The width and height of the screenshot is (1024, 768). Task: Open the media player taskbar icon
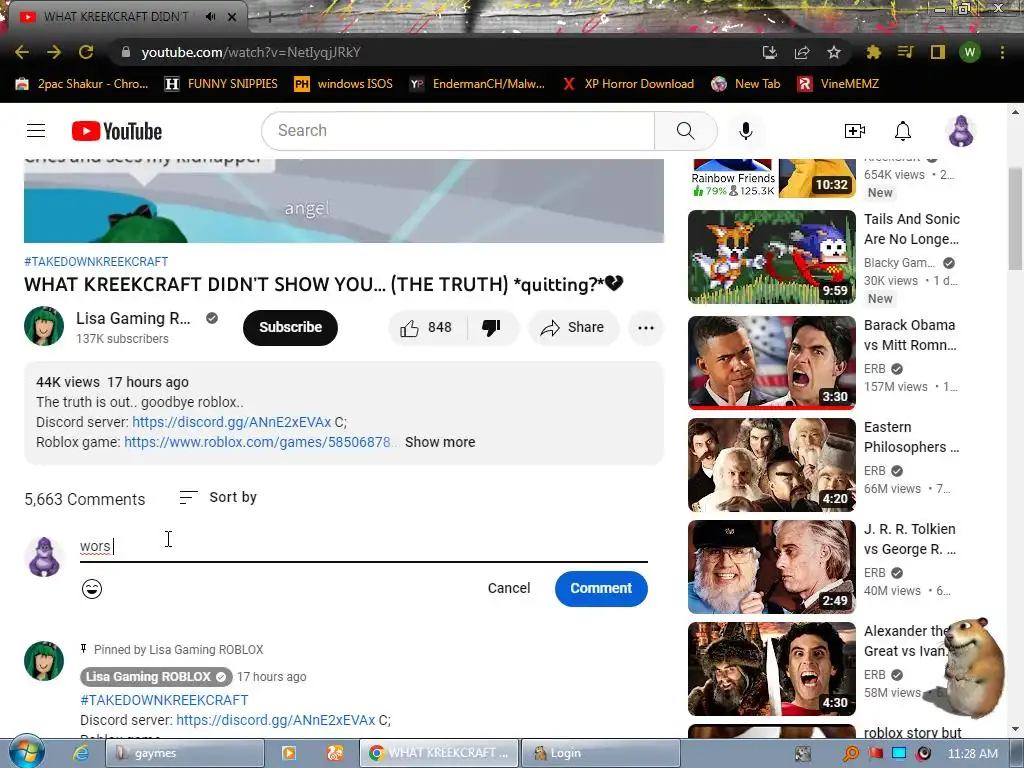288,753
